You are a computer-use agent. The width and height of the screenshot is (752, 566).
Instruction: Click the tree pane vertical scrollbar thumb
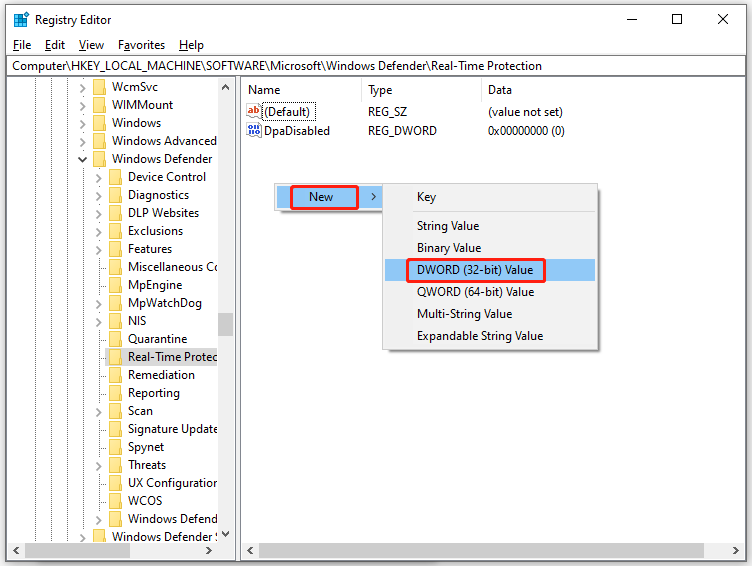225,325
